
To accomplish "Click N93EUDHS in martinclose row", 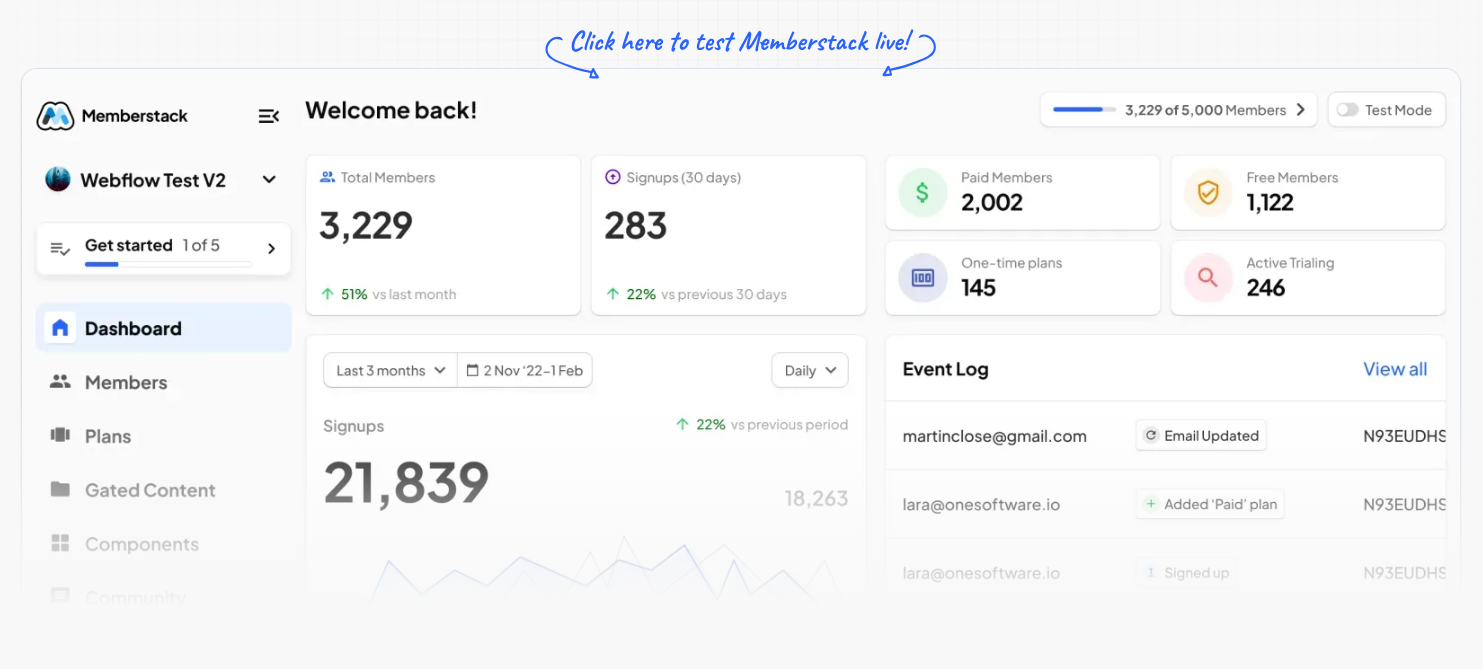I will 1405,436.
